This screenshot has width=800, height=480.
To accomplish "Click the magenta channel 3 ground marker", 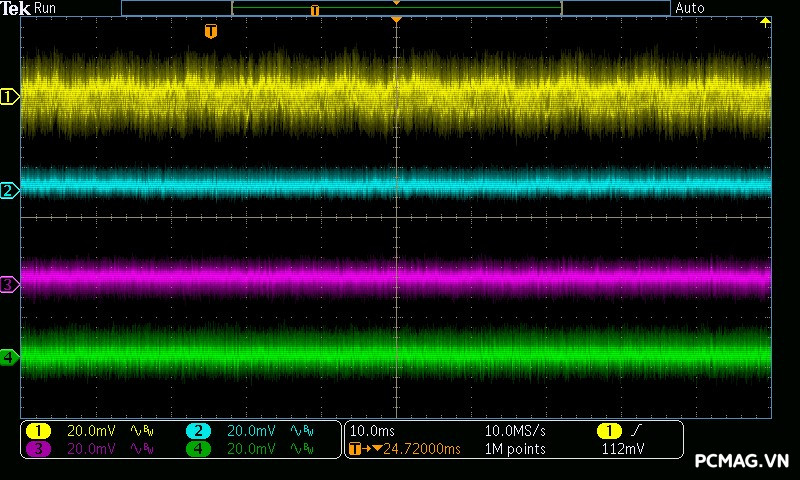I will pyautogui.click(x=9, y=285).
